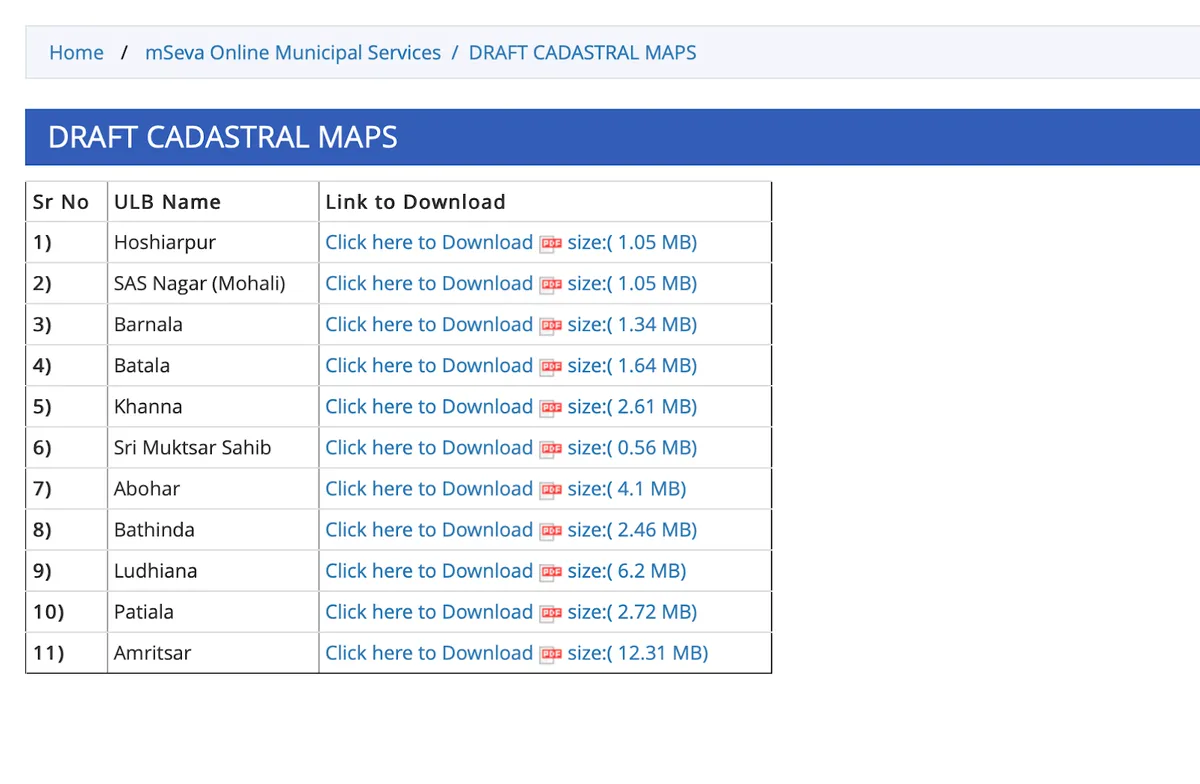Select DRAFT CADASTRAL MAPS breadcrumb item
Viewport: 1200px width, 784px height.
click(582, 53)
